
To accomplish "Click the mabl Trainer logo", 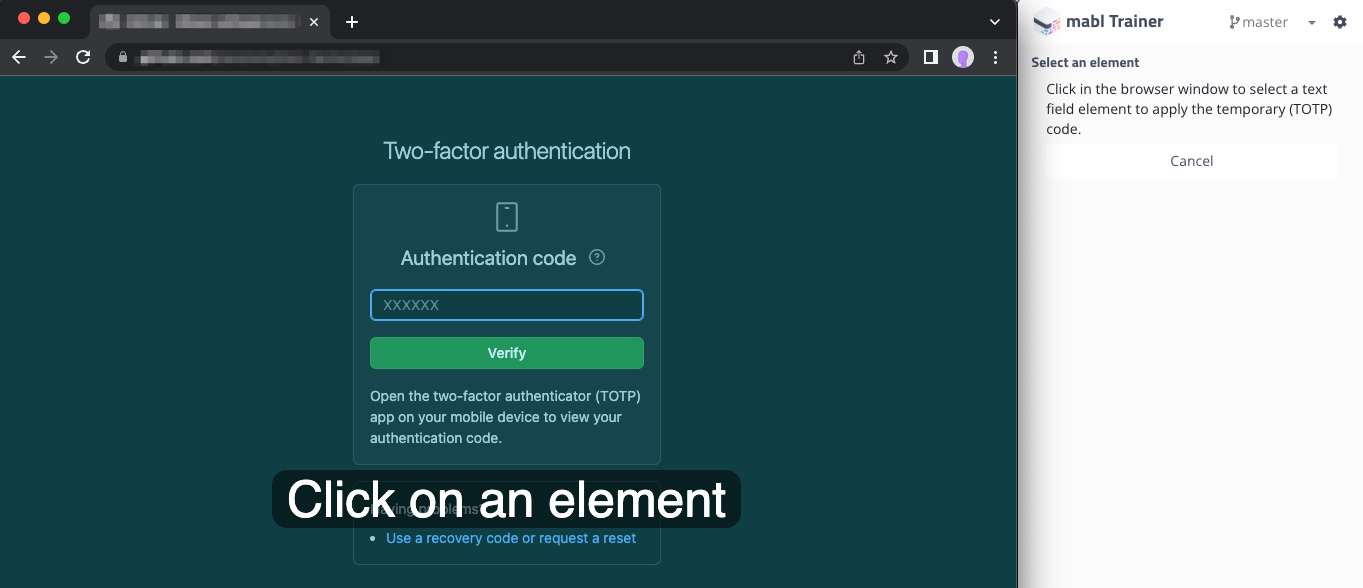I will coord(1046,22).
